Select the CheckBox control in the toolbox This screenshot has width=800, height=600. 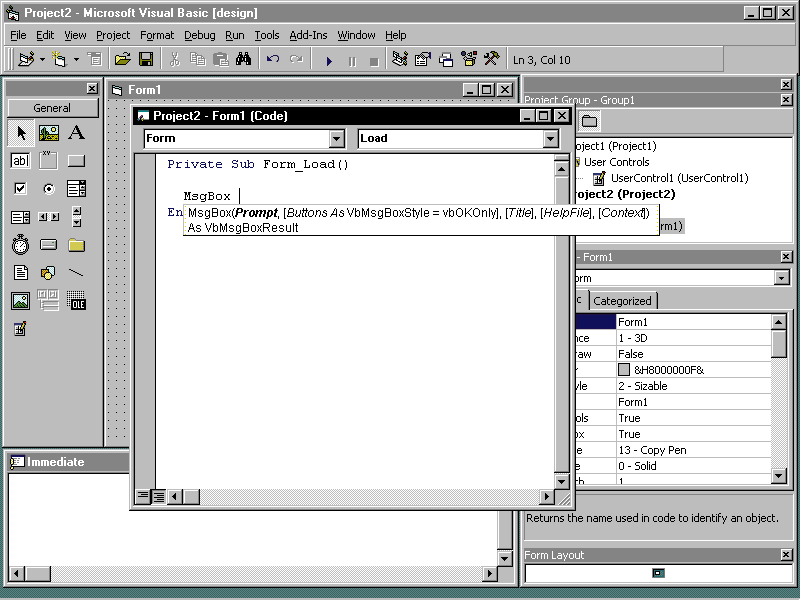(x=21, y=189)
